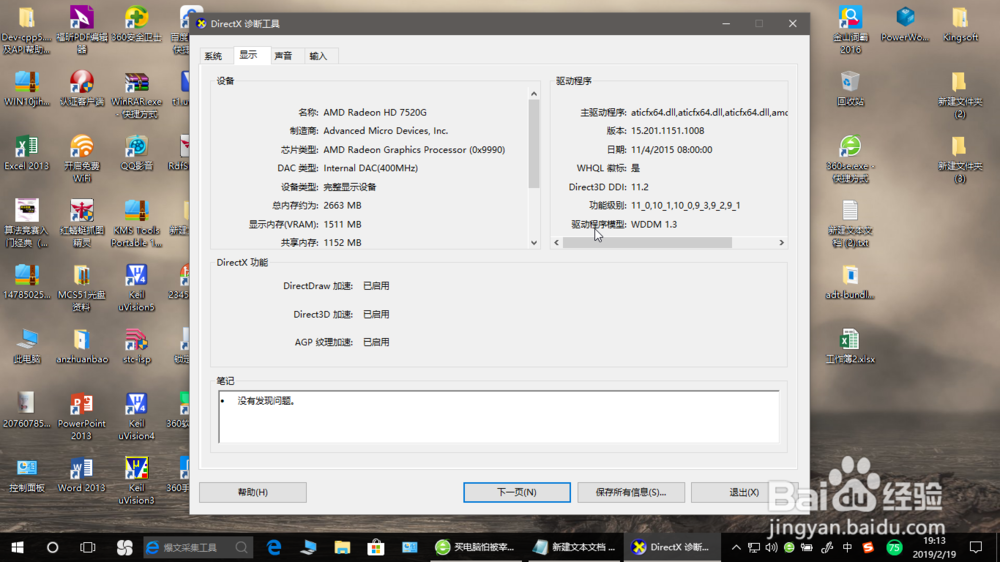The image size is (1000, 562).
Task: Select Keil uVision5 desktop shortcut
Action: coord(136,288)
